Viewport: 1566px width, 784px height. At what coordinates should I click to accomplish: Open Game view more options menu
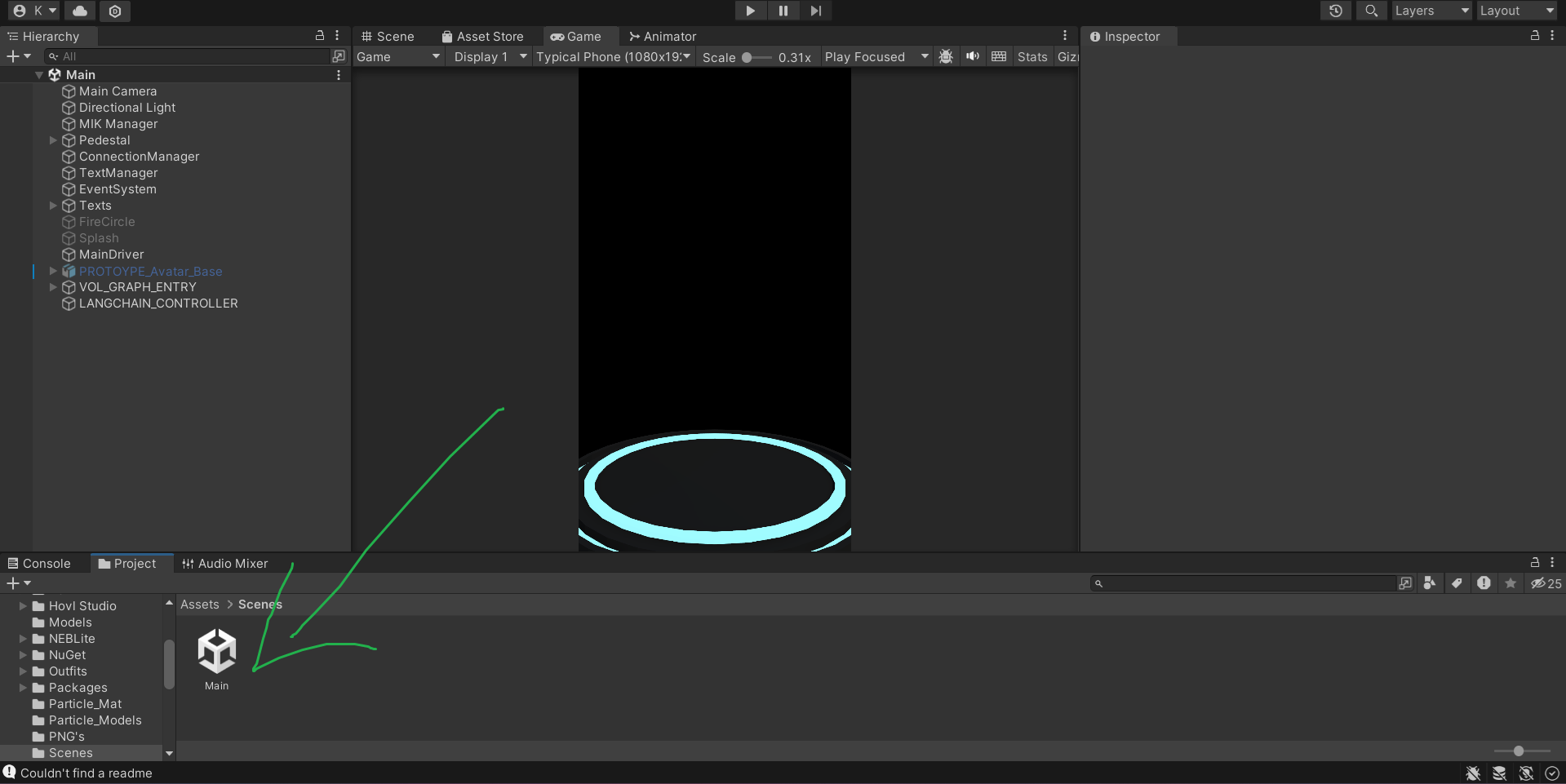click(1065, 36)
